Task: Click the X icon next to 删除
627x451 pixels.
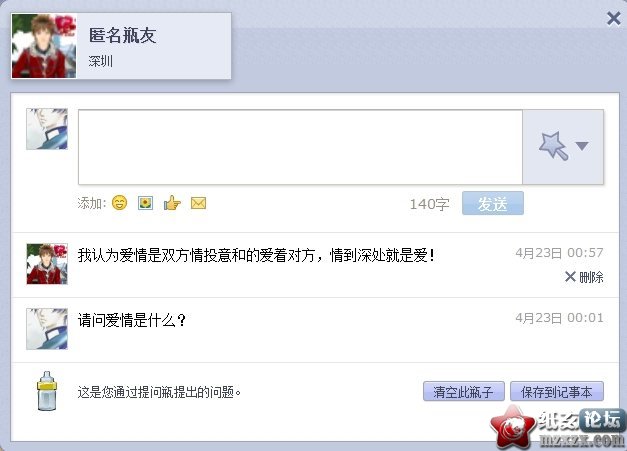Action: pos(570,276)
